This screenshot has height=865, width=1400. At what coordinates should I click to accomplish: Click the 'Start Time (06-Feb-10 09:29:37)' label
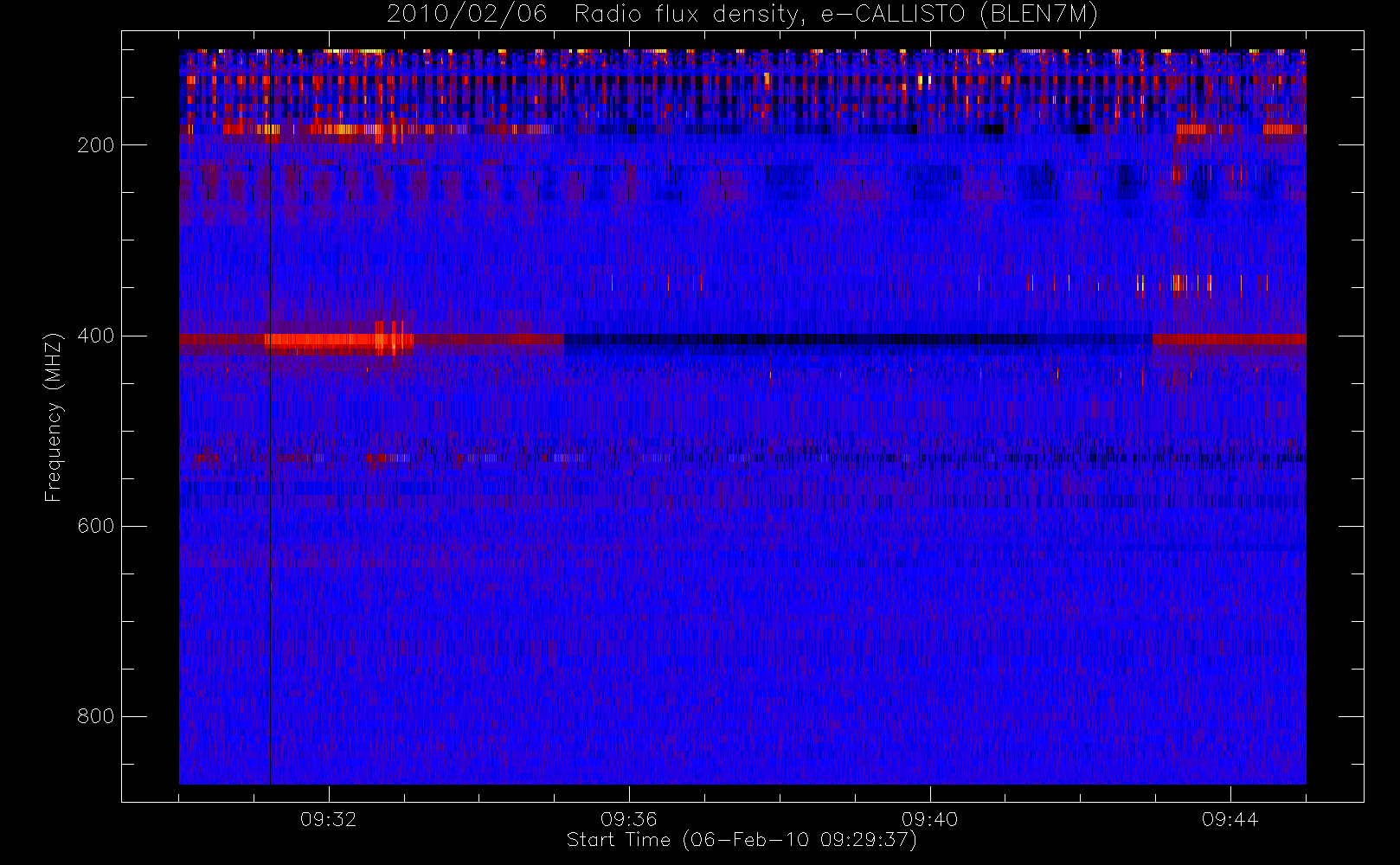click(742, 840)
